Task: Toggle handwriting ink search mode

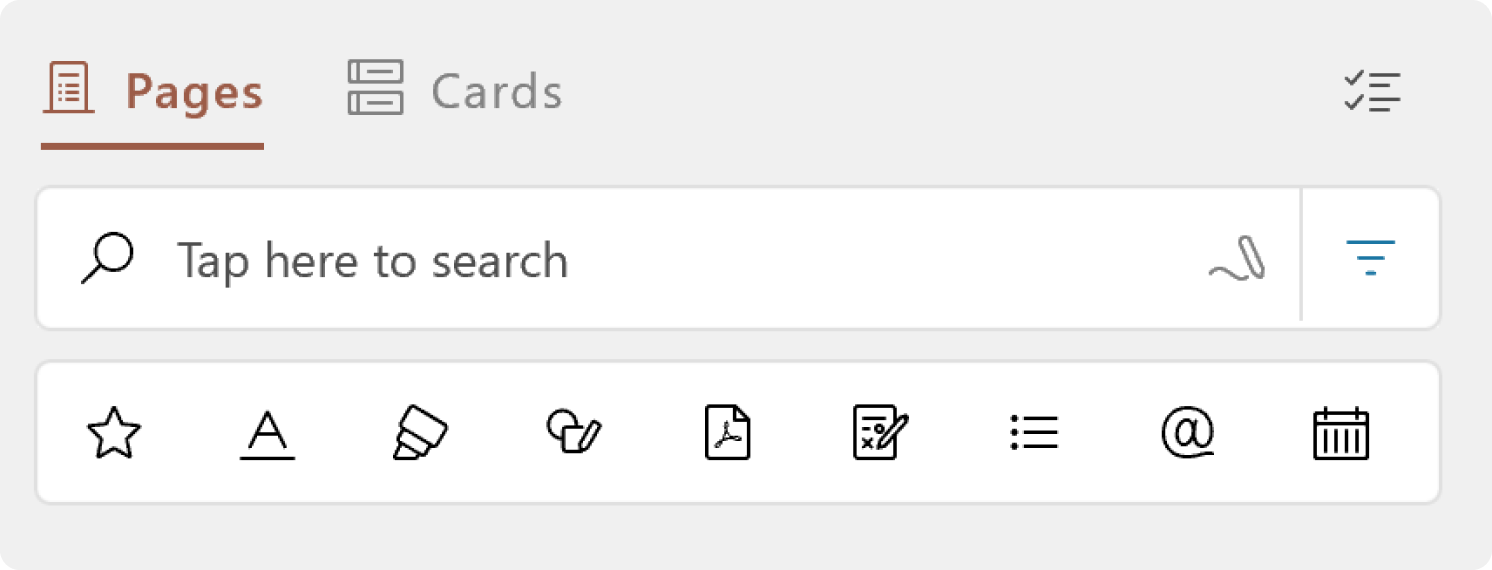Action: (x=1238, y=259)
